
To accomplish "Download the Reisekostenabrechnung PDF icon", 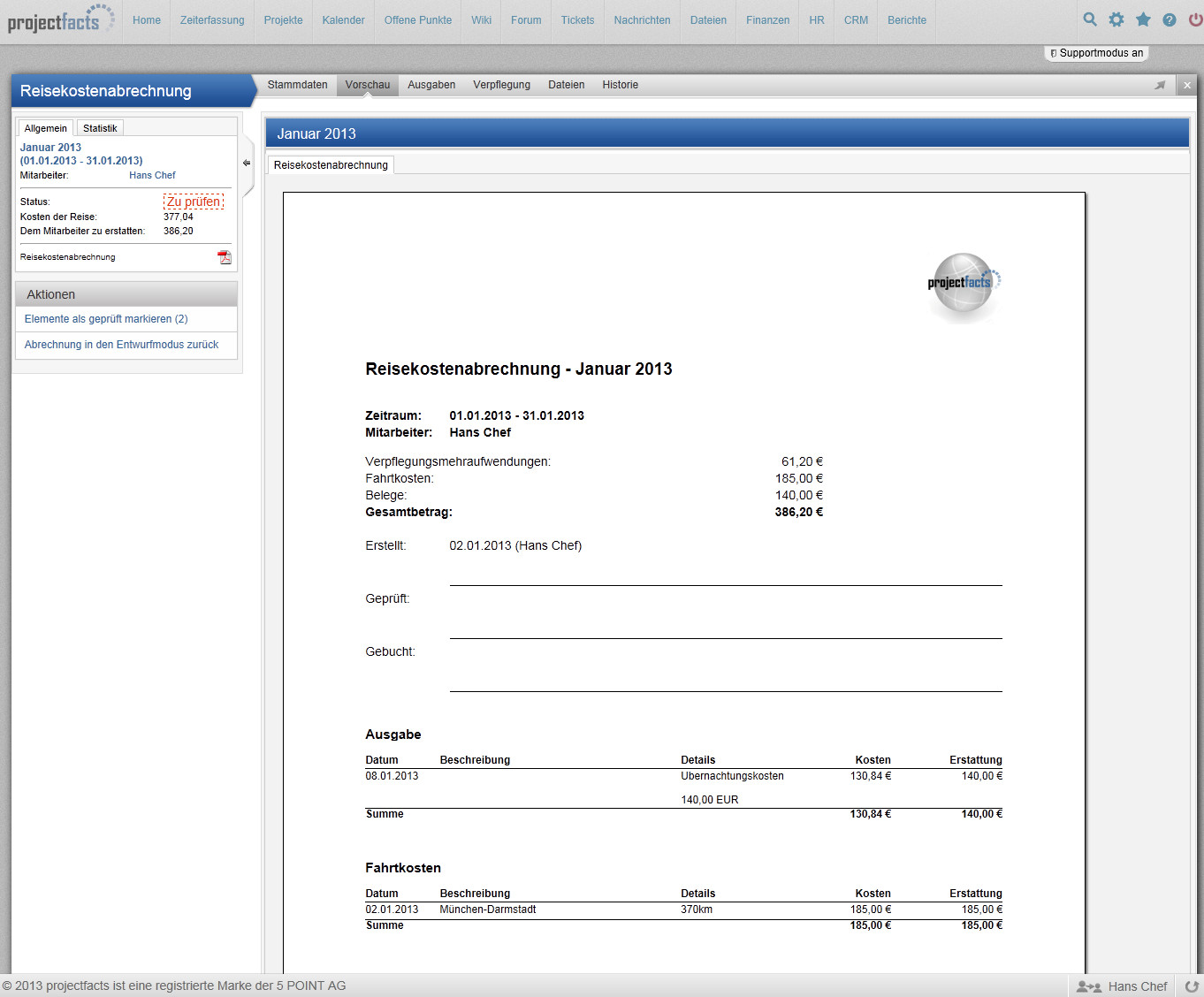I will pos(225,257).
